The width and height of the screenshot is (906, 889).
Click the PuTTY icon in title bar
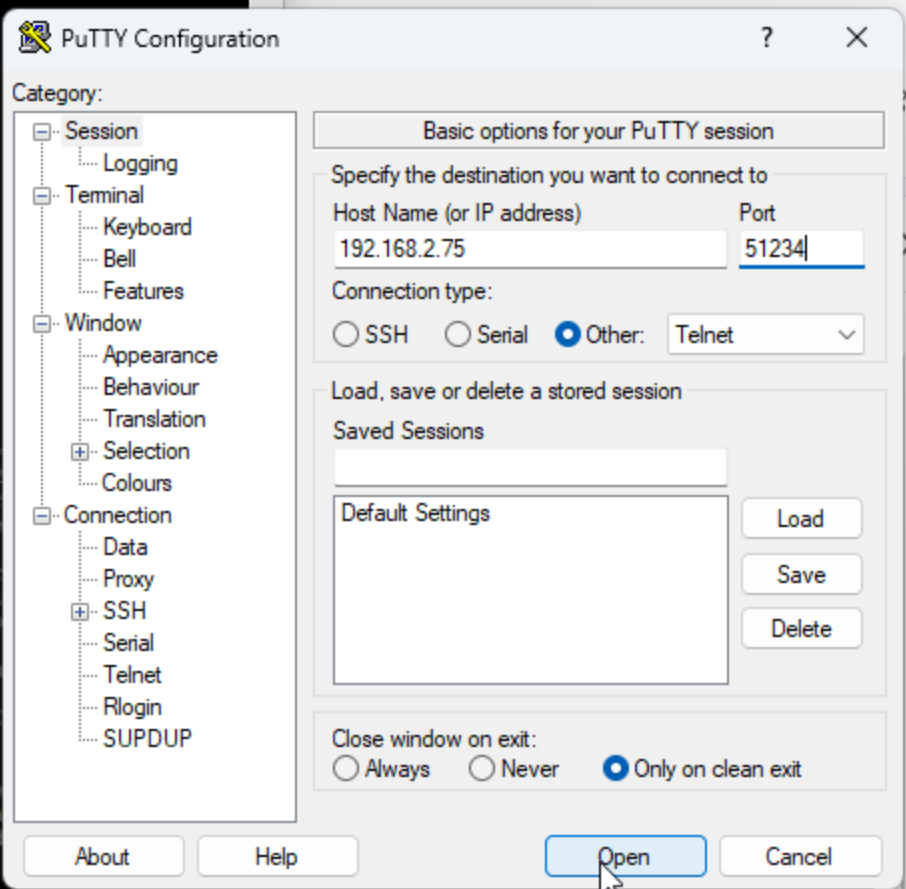pos(35,39)
